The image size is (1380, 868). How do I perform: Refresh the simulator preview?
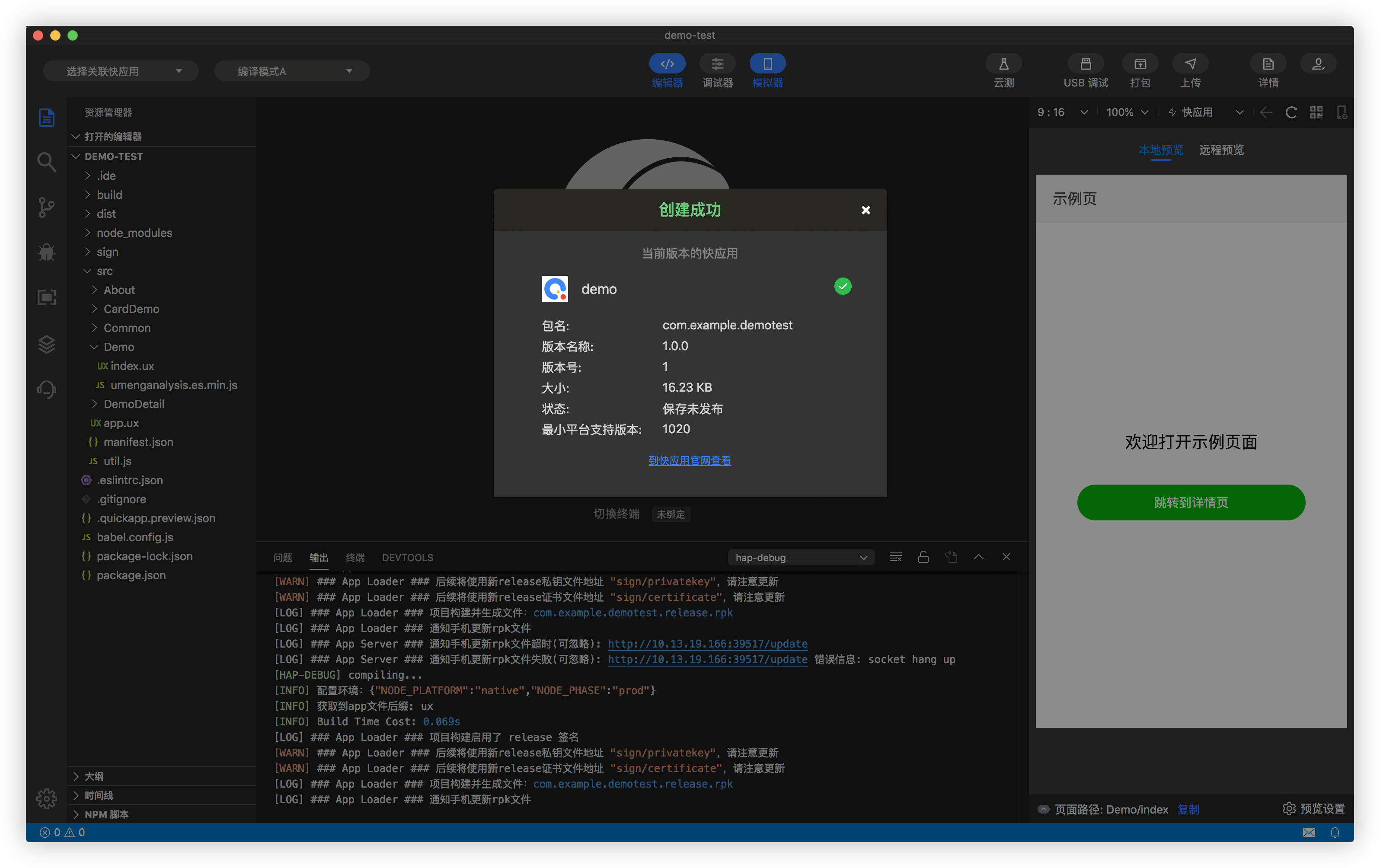pyautogui.click(x=1291, y=112)
